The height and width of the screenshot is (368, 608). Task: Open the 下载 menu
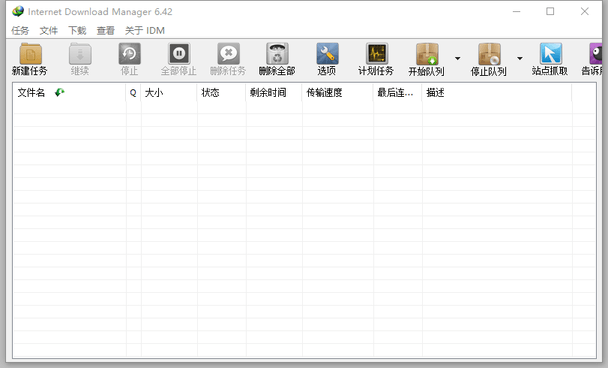[77, 31]
